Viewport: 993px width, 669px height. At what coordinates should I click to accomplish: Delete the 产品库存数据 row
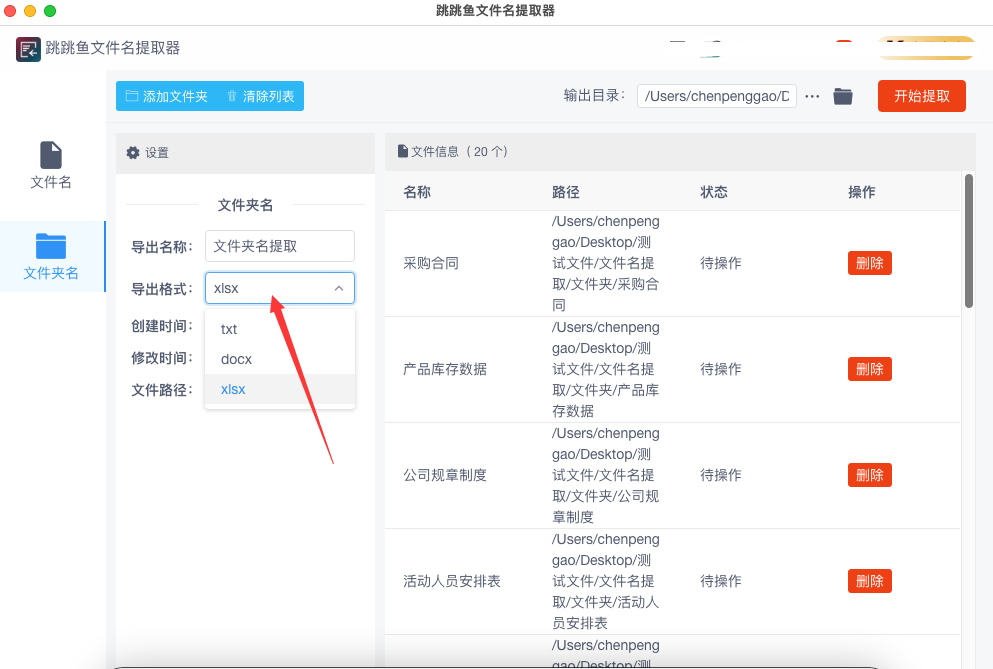[x=870, y=369]
